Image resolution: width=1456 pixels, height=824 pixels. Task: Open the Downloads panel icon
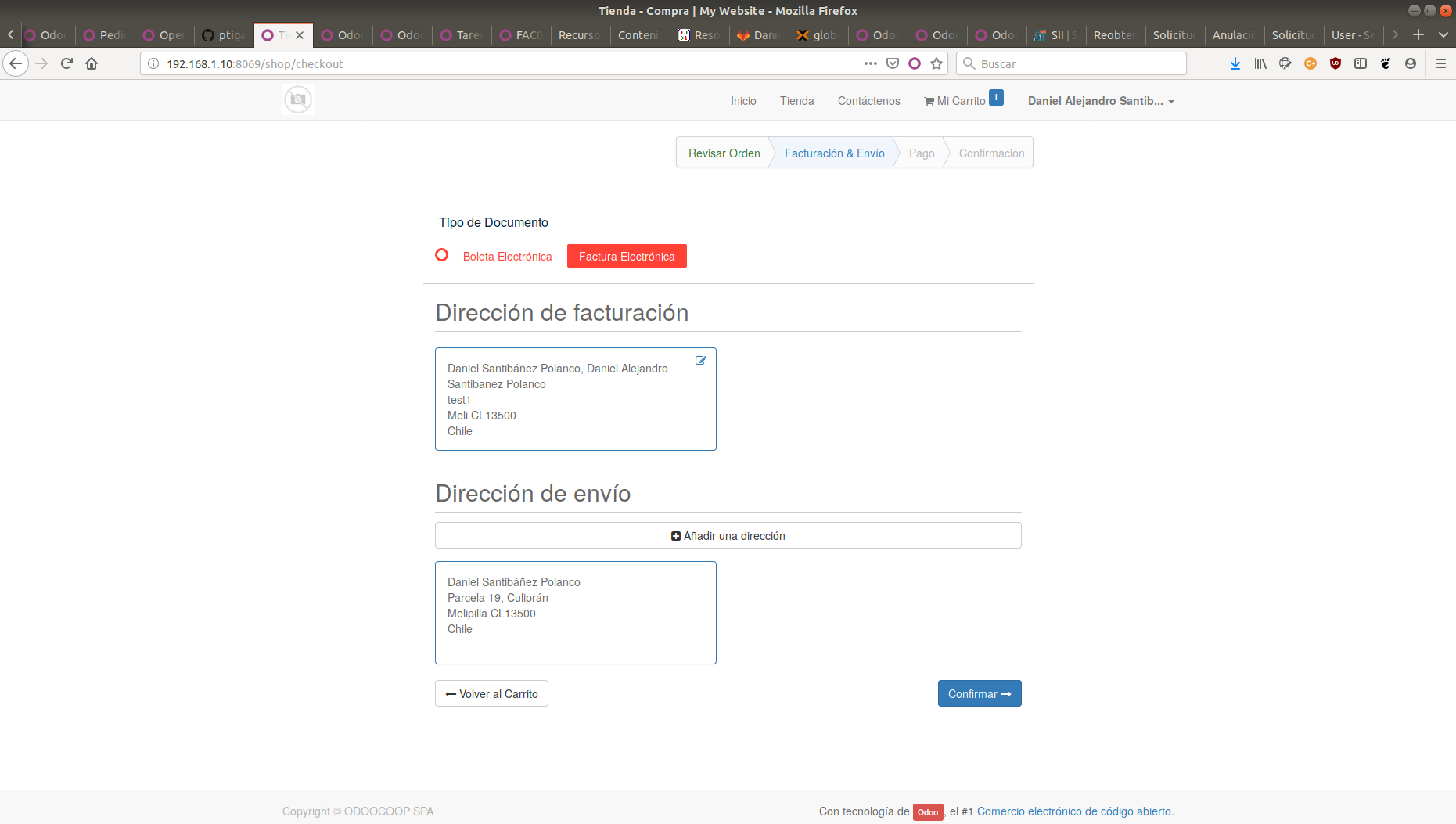point(1235,63)
